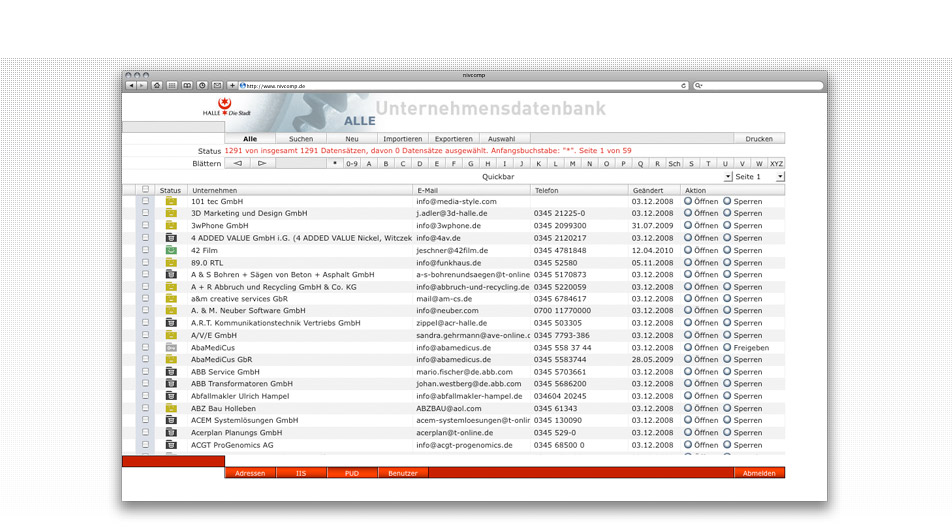Toggle the select-all checkbox in table header
Screen dimensions: 952x530
pos(146,189)
